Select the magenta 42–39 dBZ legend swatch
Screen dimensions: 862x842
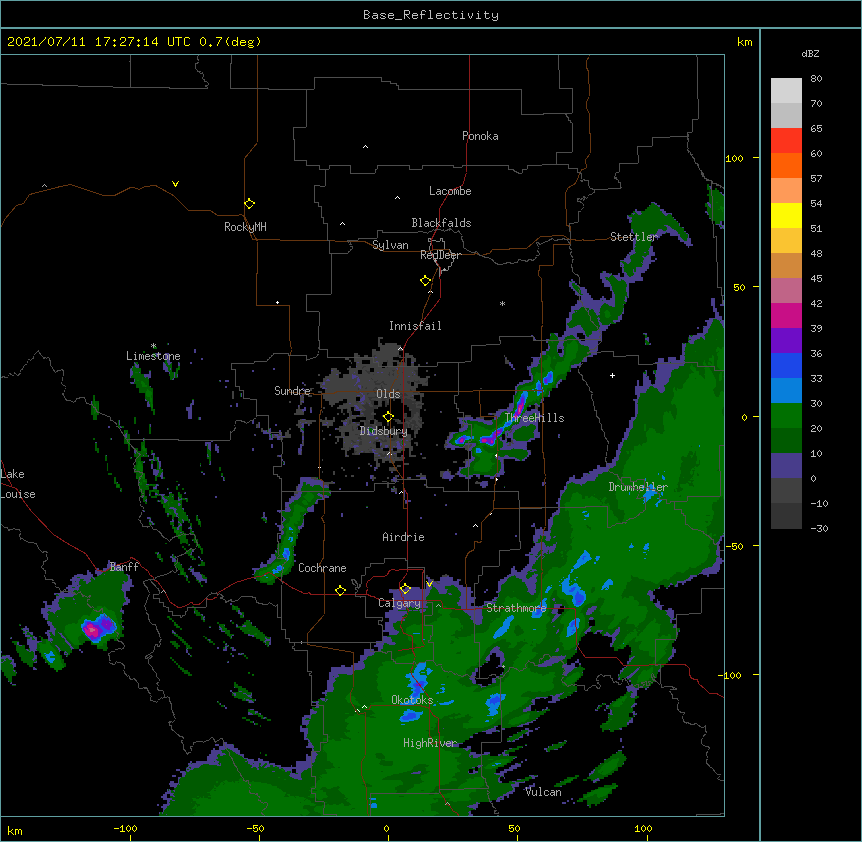786,315
